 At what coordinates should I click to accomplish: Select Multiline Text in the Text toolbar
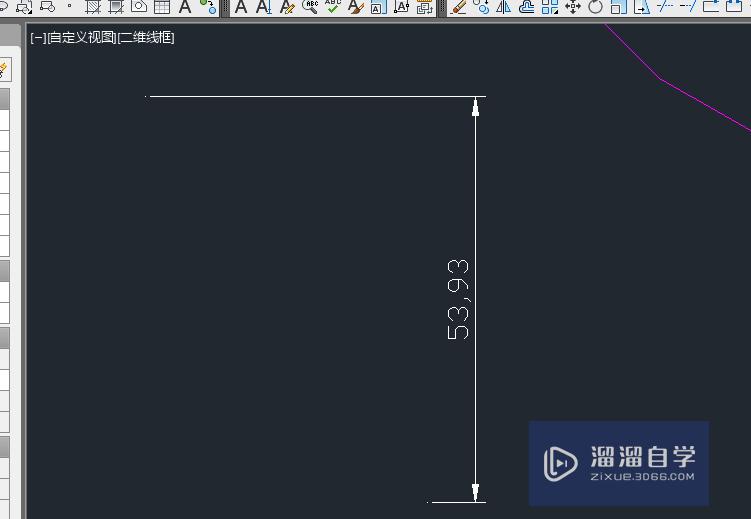coord(241,7)
